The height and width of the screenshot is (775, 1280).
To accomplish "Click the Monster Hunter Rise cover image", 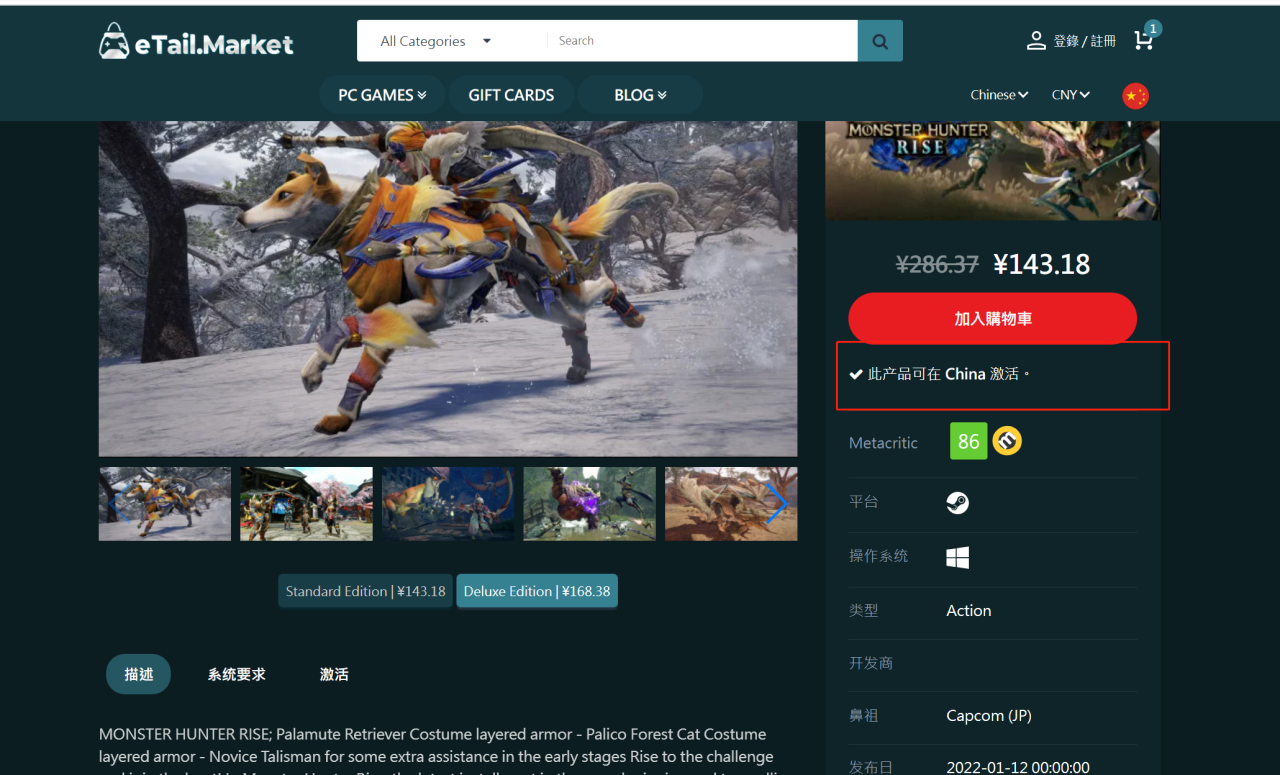I will point(993,170).
